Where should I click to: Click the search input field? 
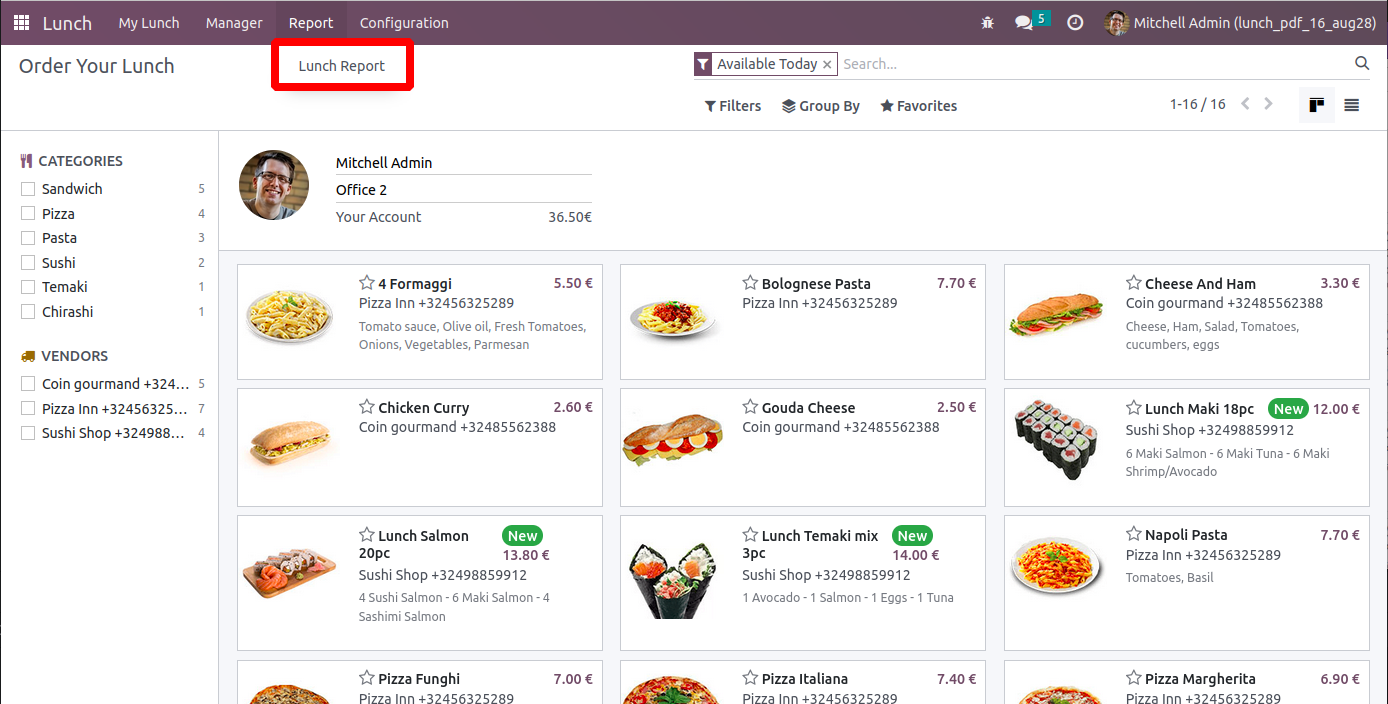pyautogui.click(x=1094, y=64)
